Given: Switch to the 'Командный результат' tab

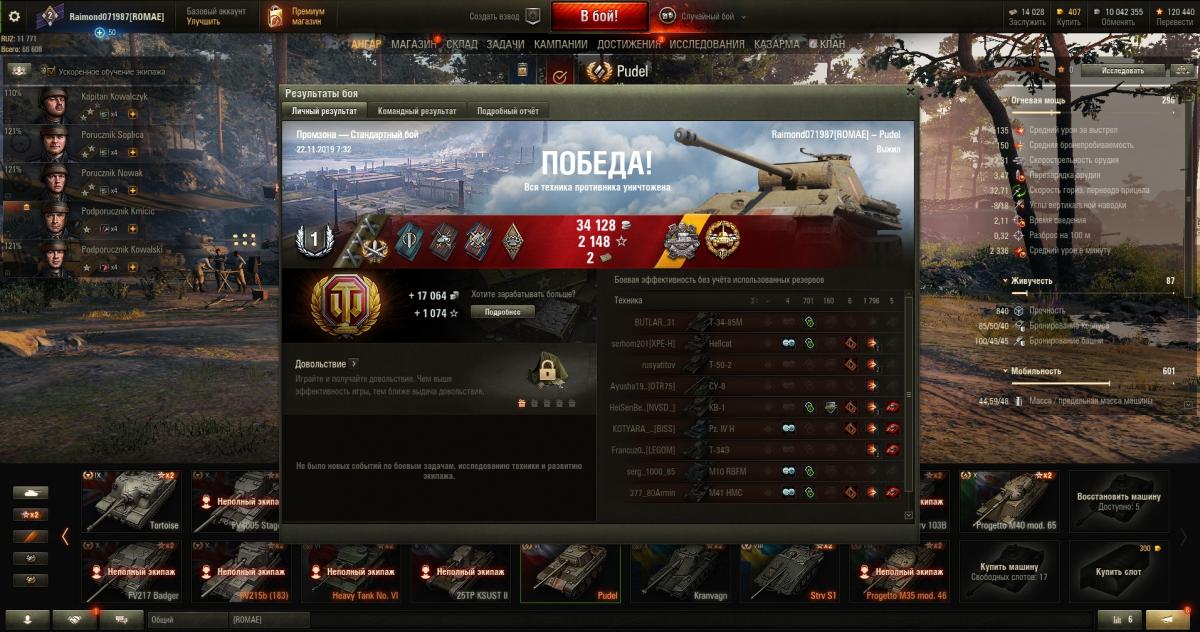Looking at the screenshot, I should pos(418,111).
